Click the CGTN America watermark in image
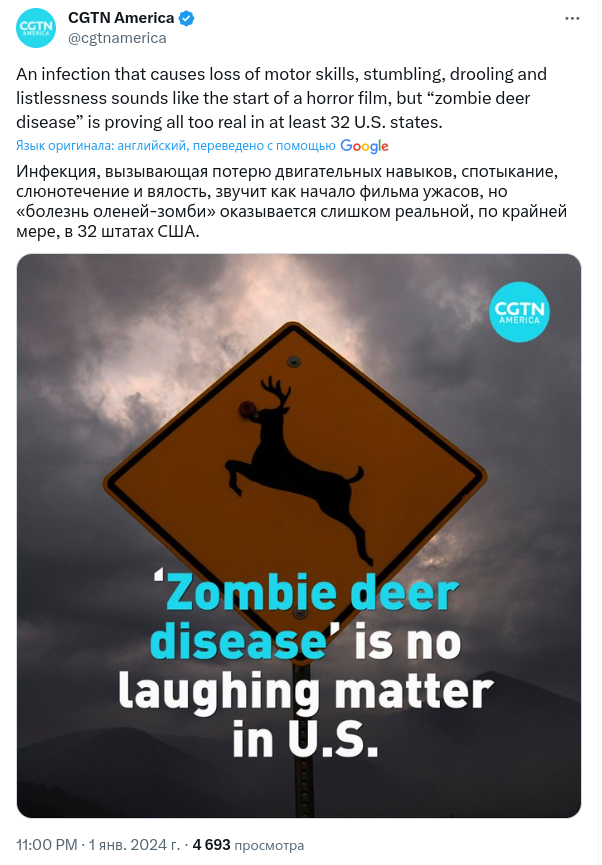This screenshot has height=865, width=602. coord(519,312)
